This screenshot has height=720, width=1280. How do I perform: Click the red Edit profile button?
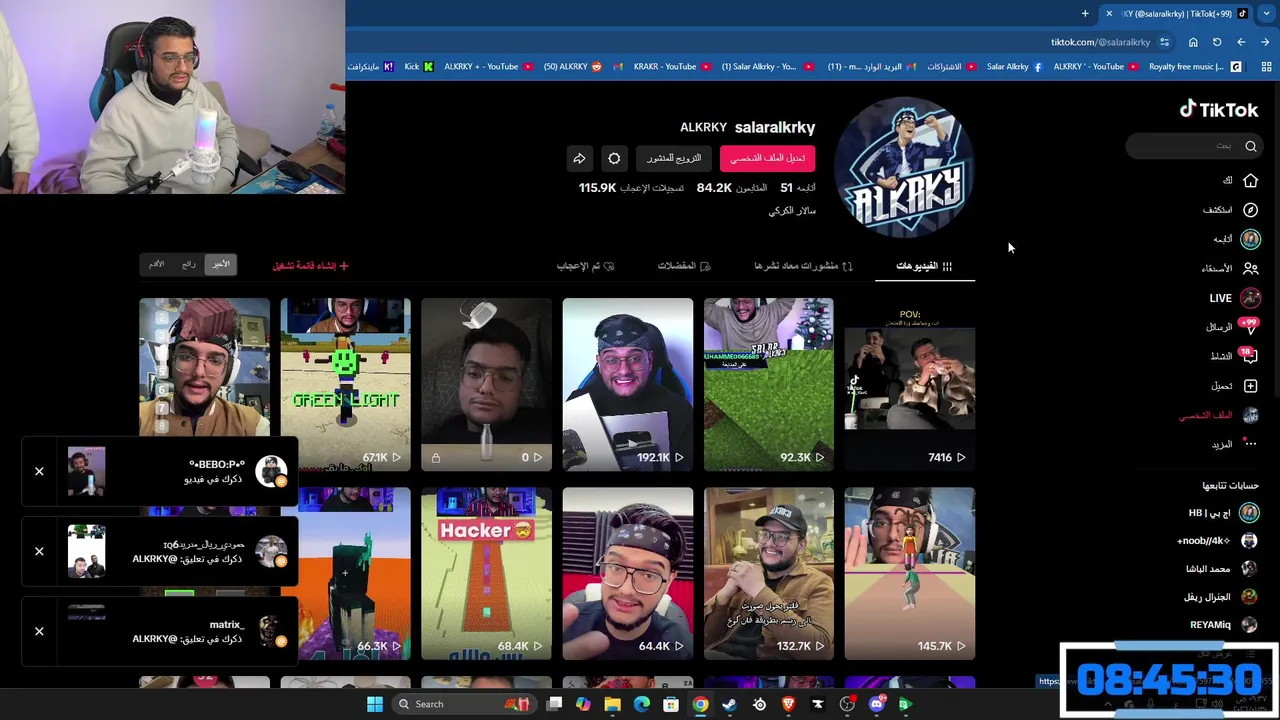tap(767, 158)
